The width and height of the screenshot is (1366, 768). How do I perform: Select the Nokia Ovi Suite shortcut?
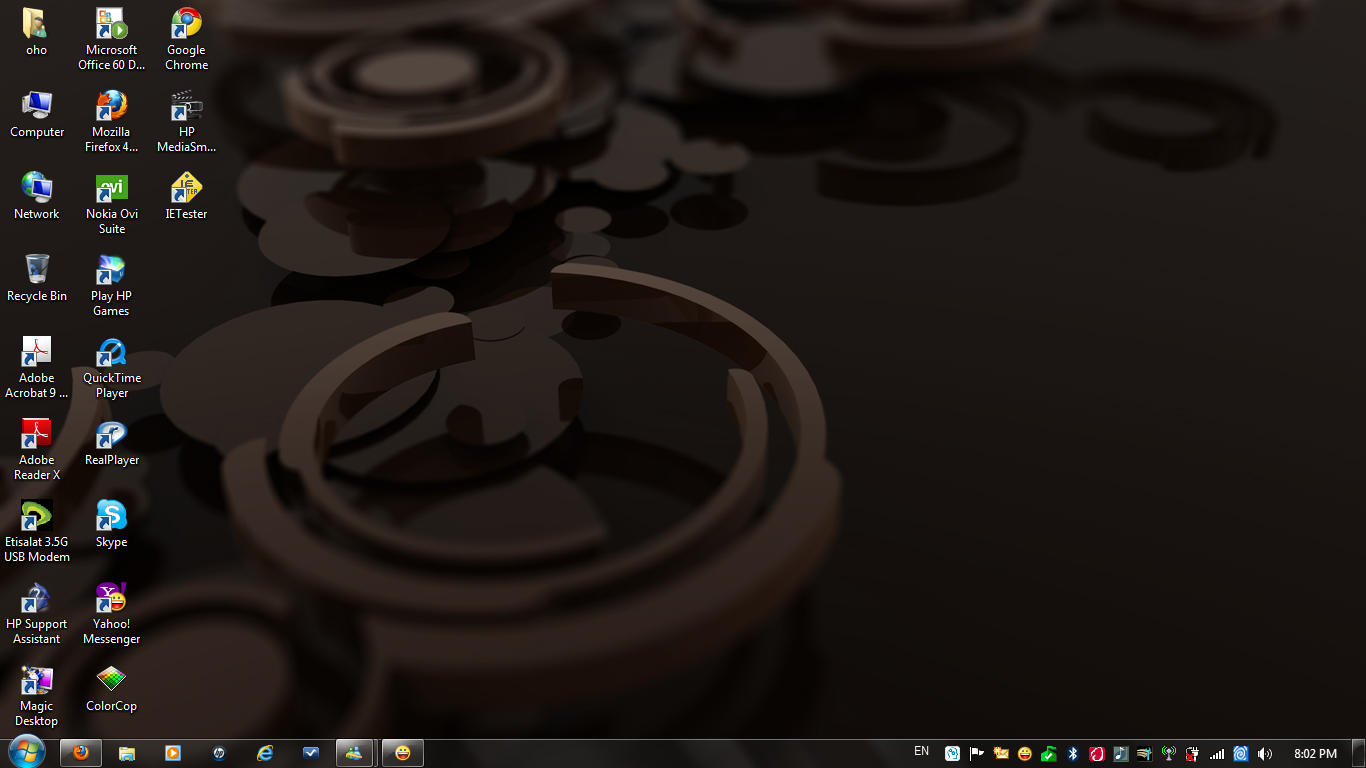[111, 188]
